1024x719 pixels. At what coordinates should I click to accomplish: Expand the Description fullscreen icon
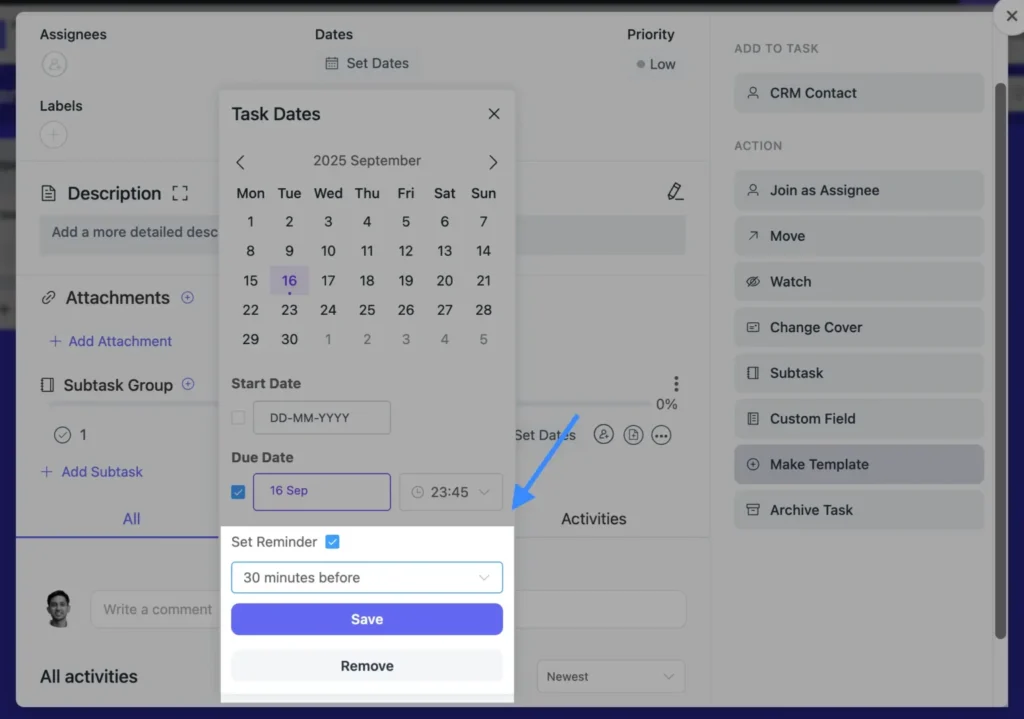click(180, 193)
